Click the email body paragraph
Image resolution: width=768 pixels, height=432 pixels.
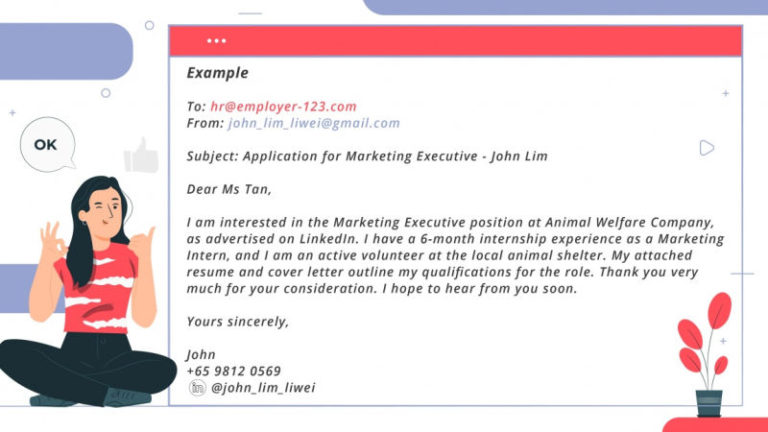[450, 255]
